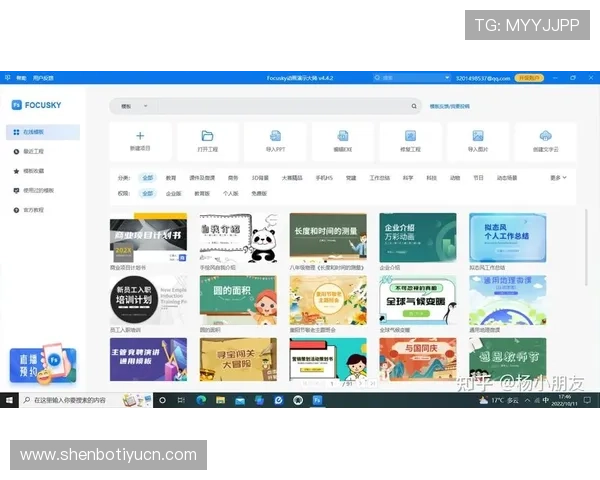This screenshot has height=480, width=600.
Task: Open the 企业介绍 万彩动画 template thumbnail
Action: click(x=418, y=238)
